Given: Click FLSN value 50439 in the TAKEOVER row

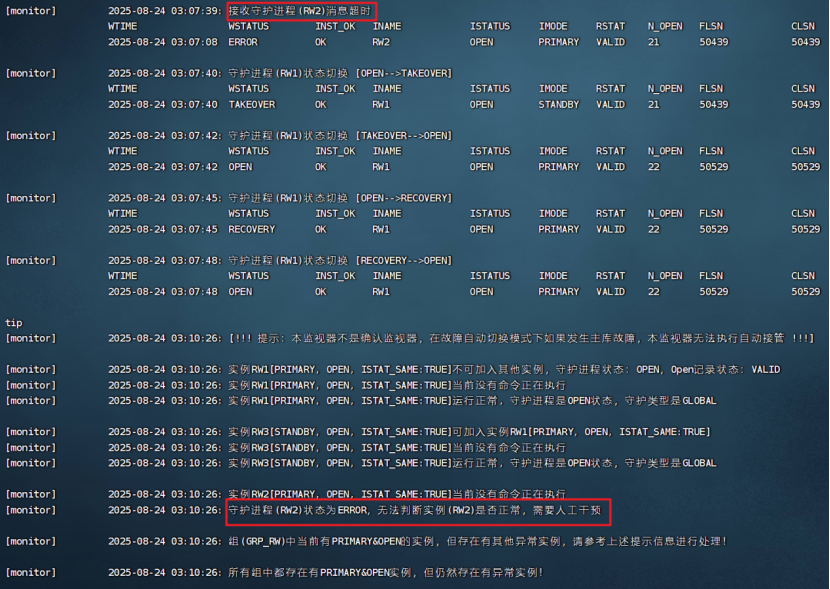Looking at the screenshot, I should click(714, 105).
